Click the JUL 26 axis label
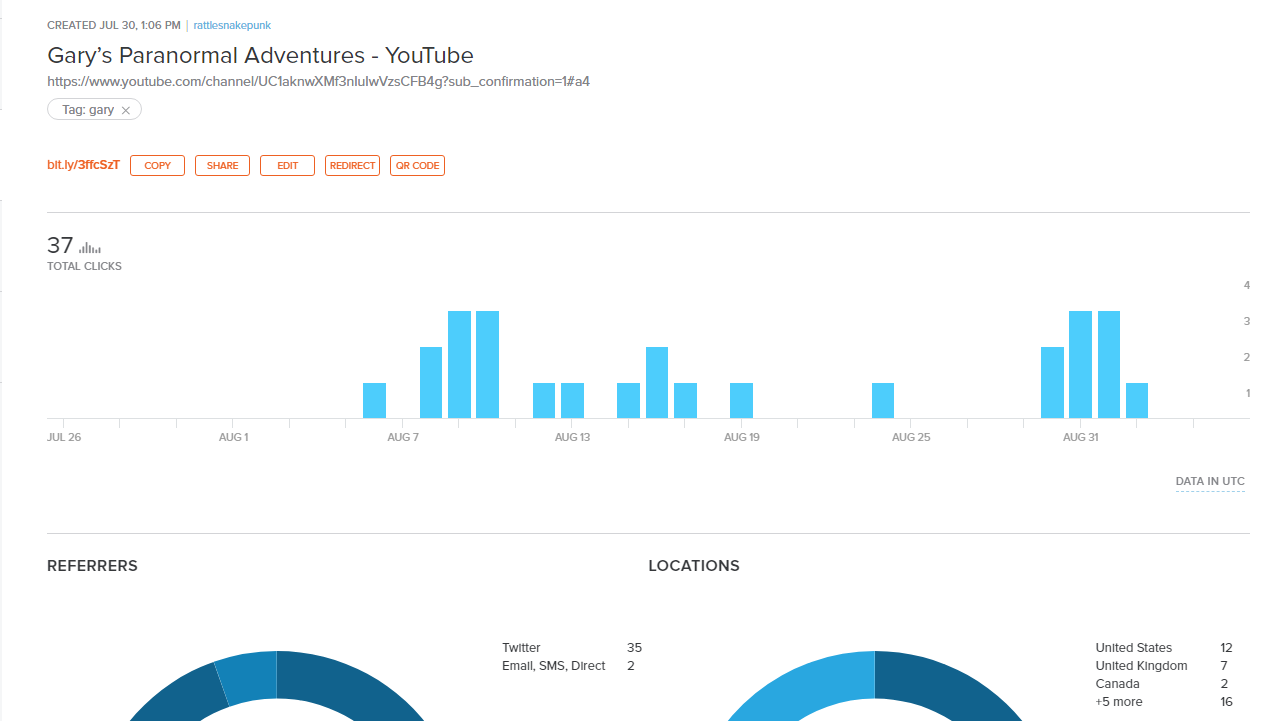Image resolution: width=1274 pixels, height=721 pixels. point(64,437)
